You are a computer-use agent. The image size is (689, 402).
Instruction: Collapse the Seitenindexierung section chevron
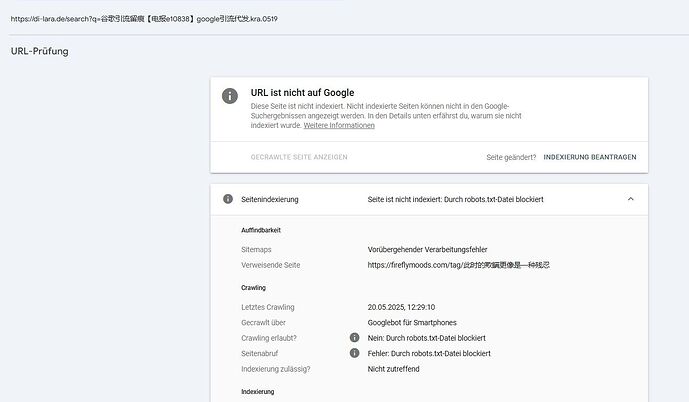coord(630,199)
